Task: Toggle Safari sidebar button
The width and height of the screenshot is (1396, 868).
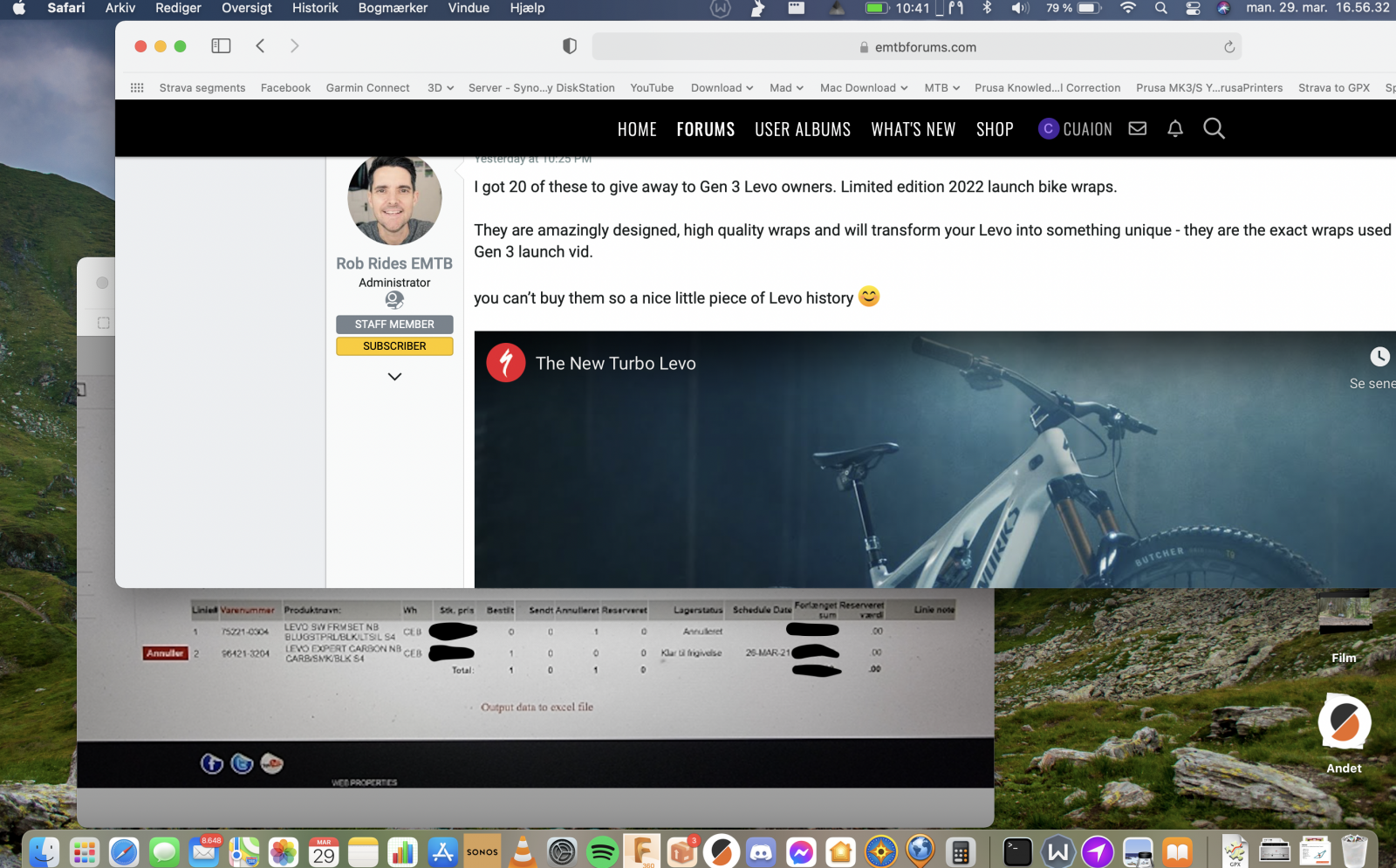Action: pyautogui.click(x=221, y=46)
